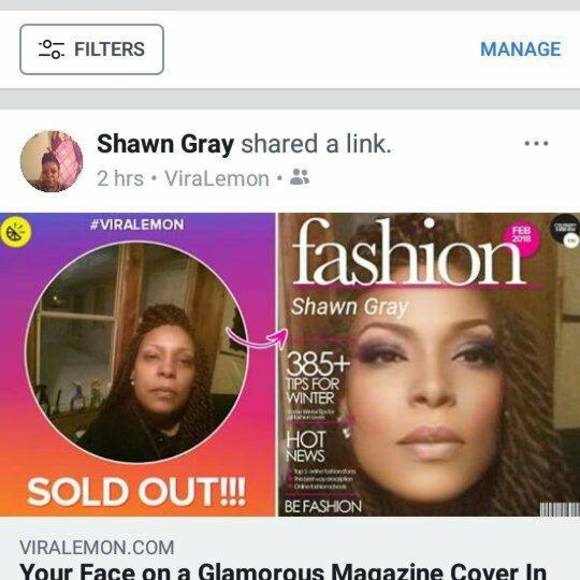The width and height of the screenshot is (580, 580).
Task: Click the 2 hrs post timestamp
Action: point(120,179)
